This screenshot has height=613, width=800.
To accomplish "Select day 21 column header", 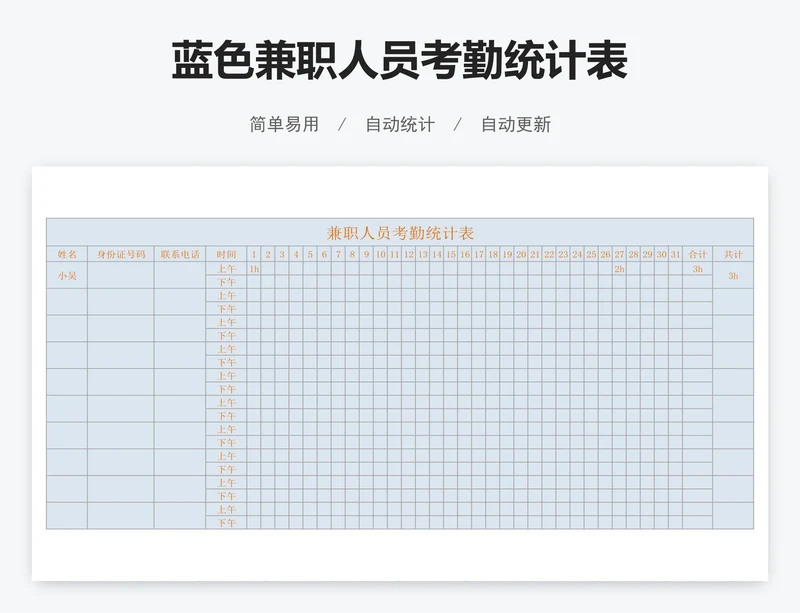I will (x=535, y=254).
